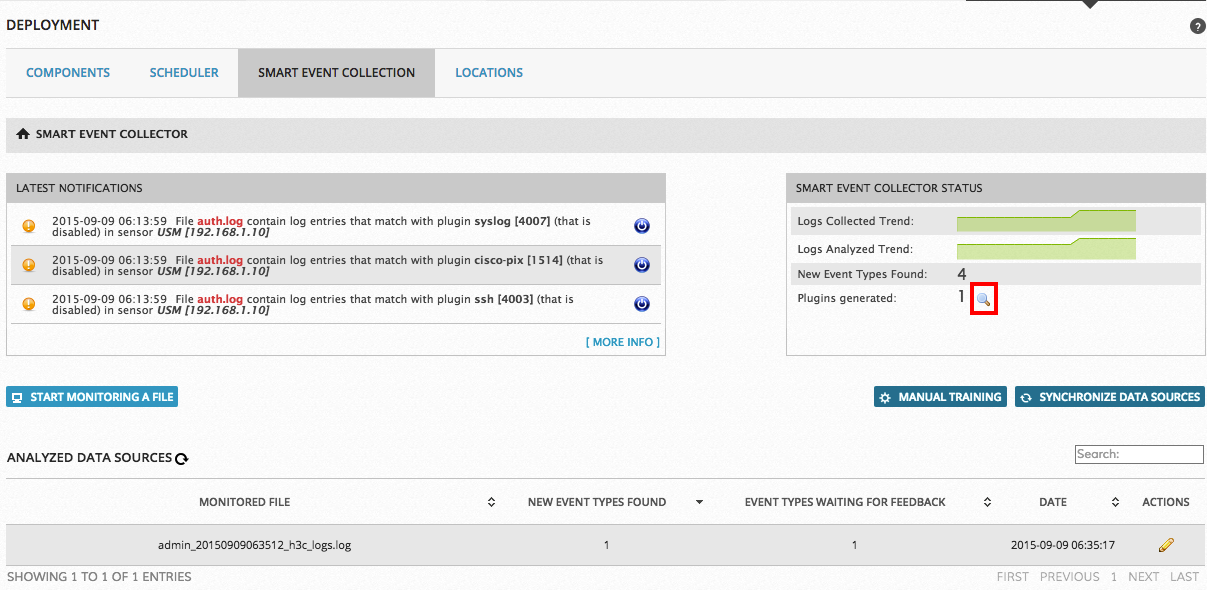Go to LAST page of entries
Image resolution: width=1207 pixels, height=590 pixels.
coord(1184,577)
